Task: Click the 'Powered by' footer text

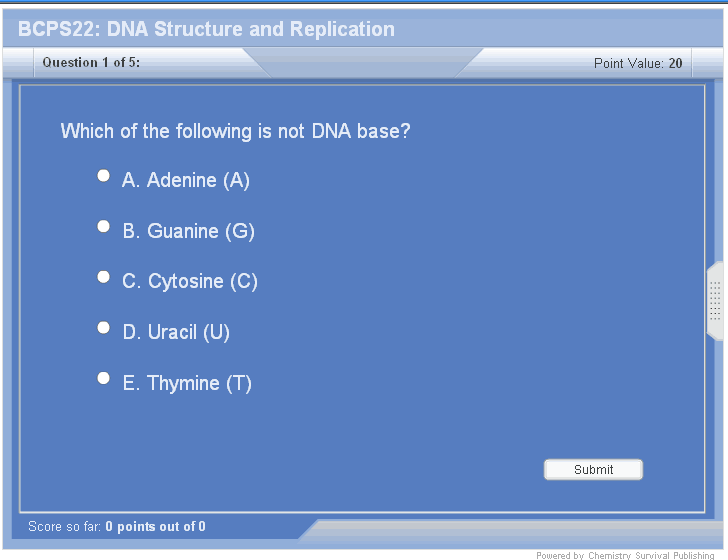Action: pyautogui.click(x=559, y=555)
